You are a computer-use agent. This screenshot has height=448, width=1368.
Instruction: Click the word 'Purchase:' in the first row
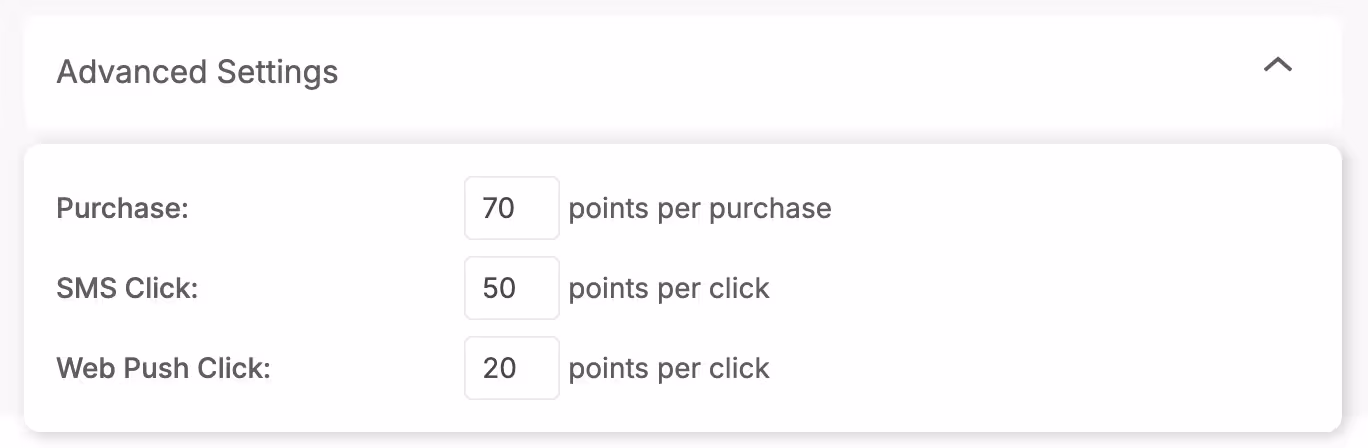(x=123, y=208)
